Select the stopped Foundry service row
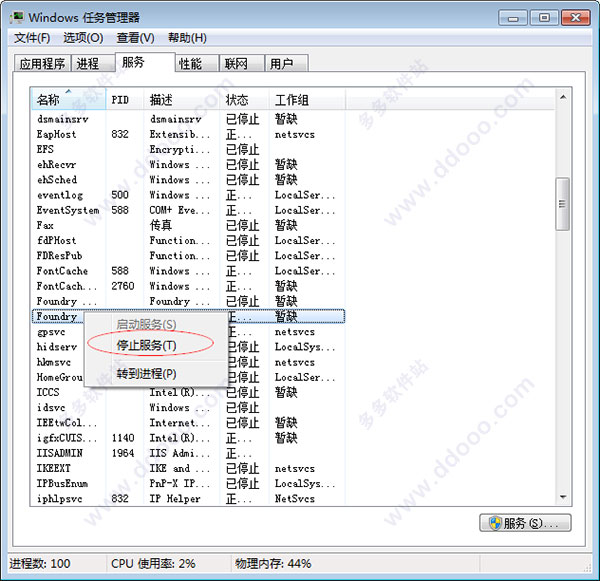This screenshot has width=600, height=581. pyautogui.click(x=188, y=301)
